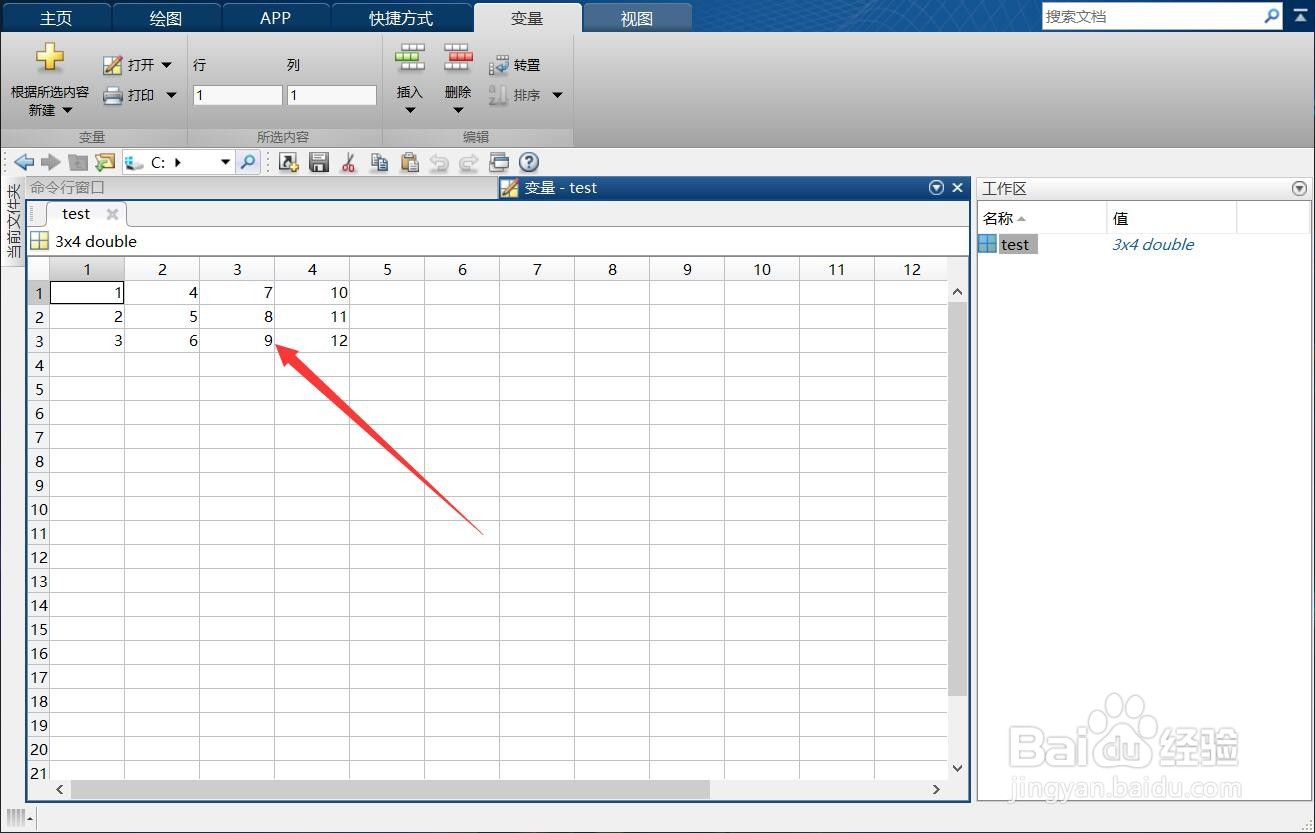This screenshot has height=833, width=1315.
Task: Click the Sort icon
Action: 499,95
